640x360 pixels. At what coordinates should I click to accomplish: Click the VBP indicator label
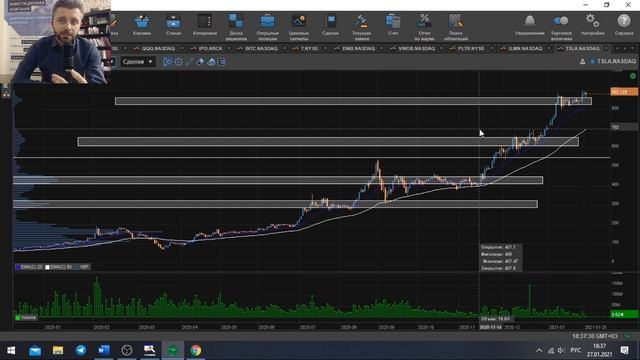(84, 267)
